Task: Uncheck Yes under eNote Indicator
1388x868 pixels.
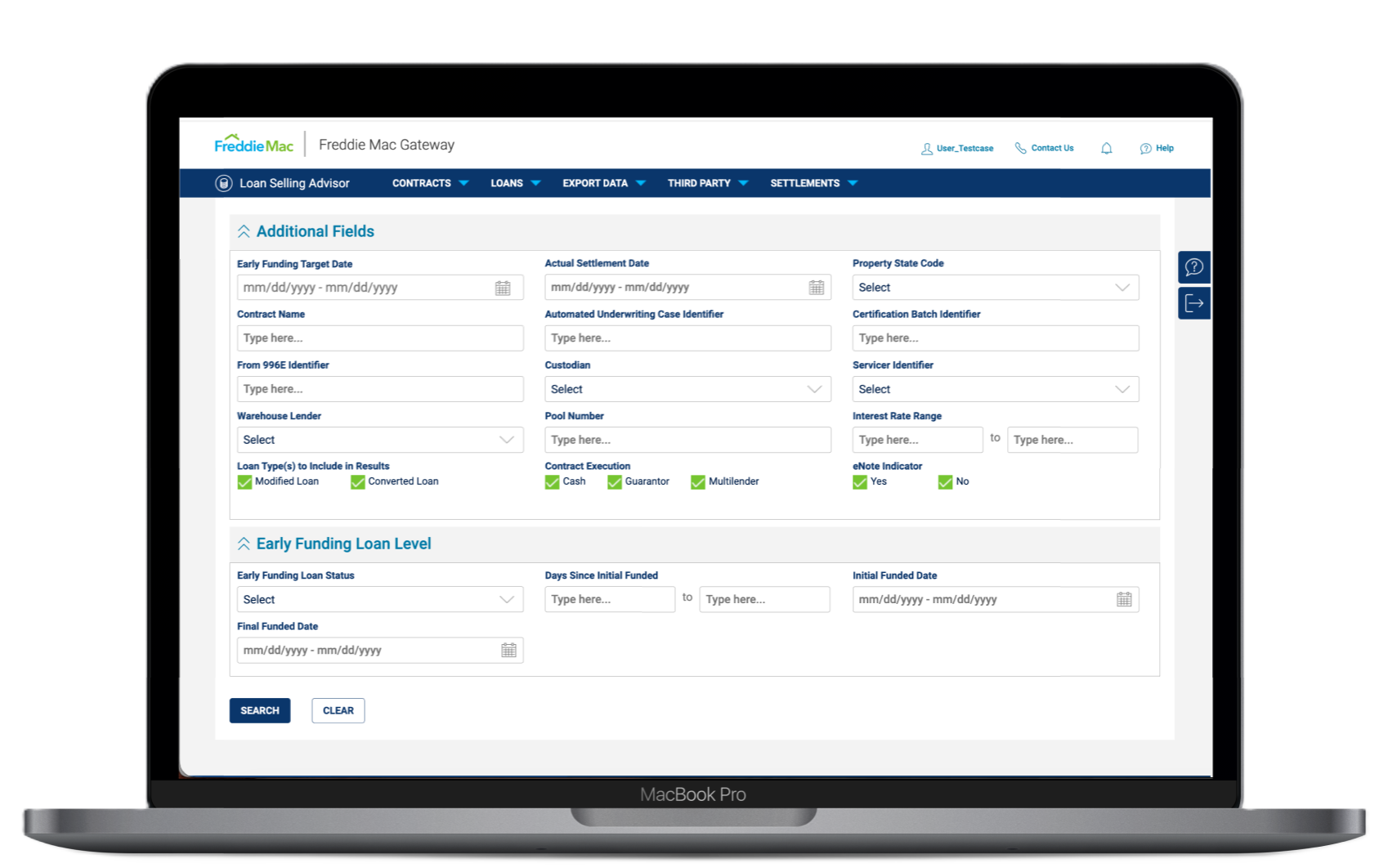Action: click(858, 482)
